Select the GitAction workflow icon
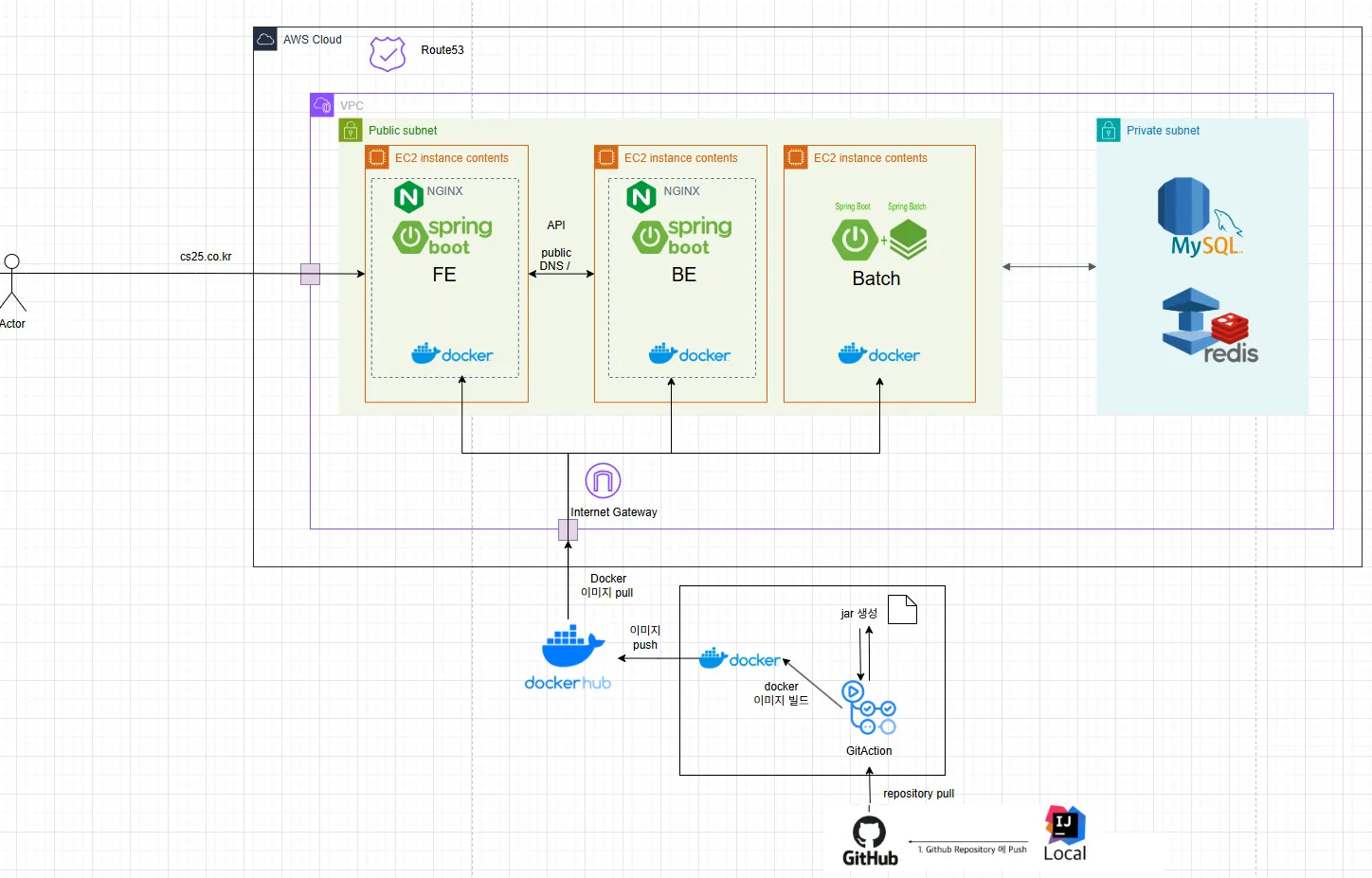The width and height of the screenshot is (1372, 878). coord(869,708)
